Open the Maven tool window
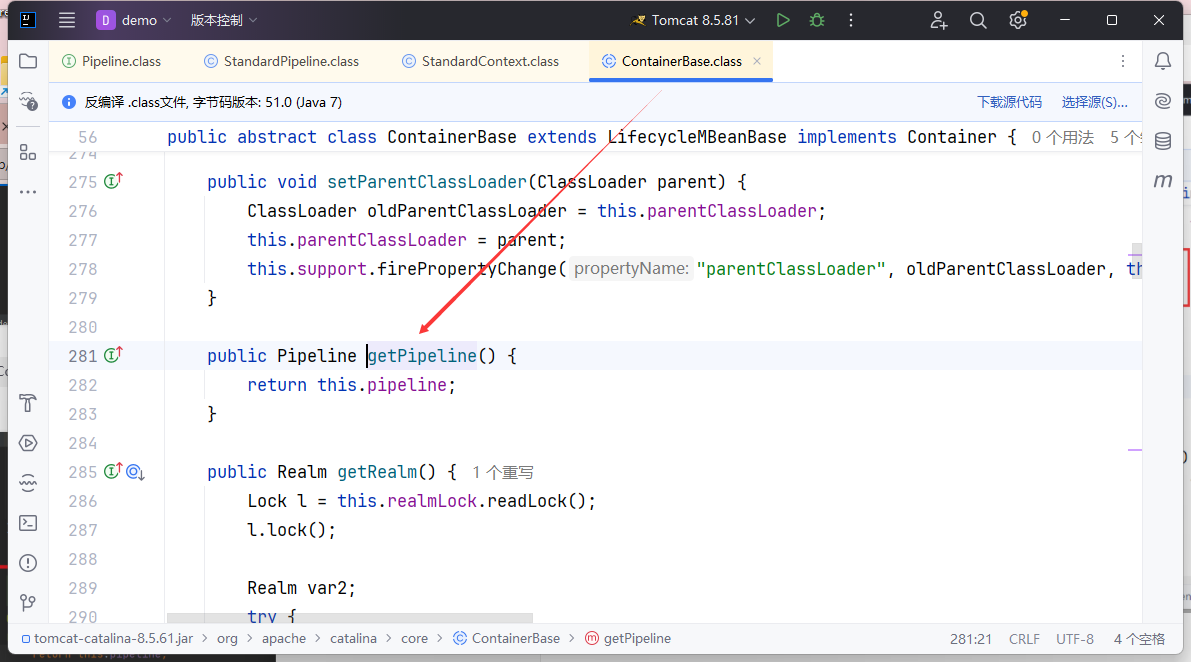 tap(1162, 181)
